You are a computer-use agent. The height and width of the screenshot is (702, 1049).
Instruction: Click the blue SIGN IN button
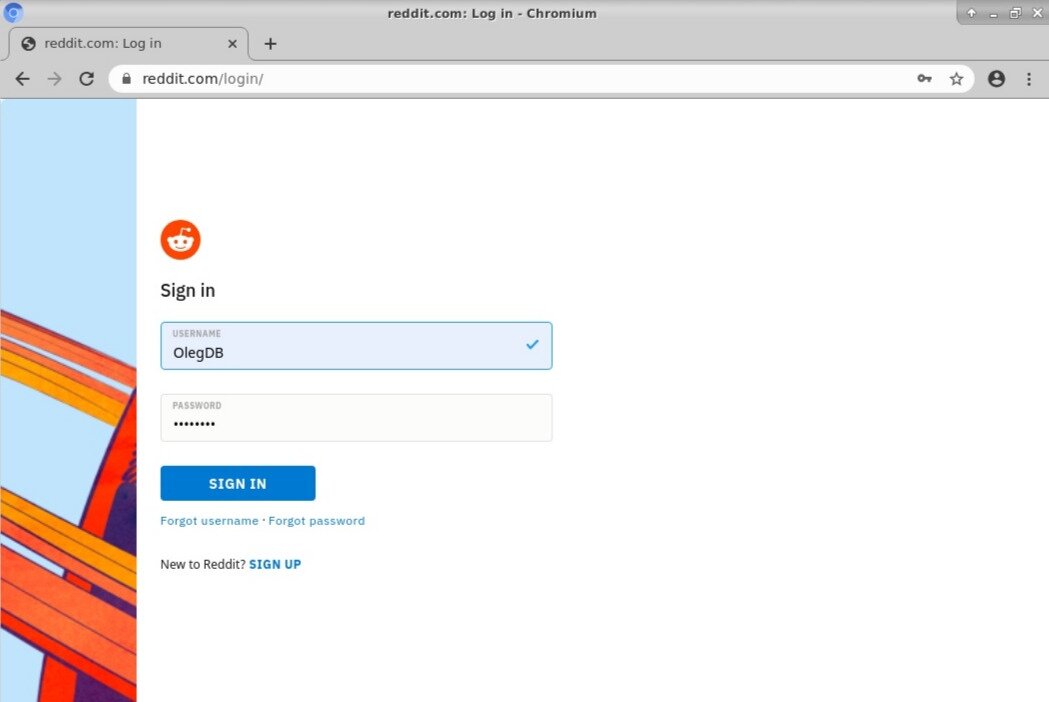click(x=237, y=483)
